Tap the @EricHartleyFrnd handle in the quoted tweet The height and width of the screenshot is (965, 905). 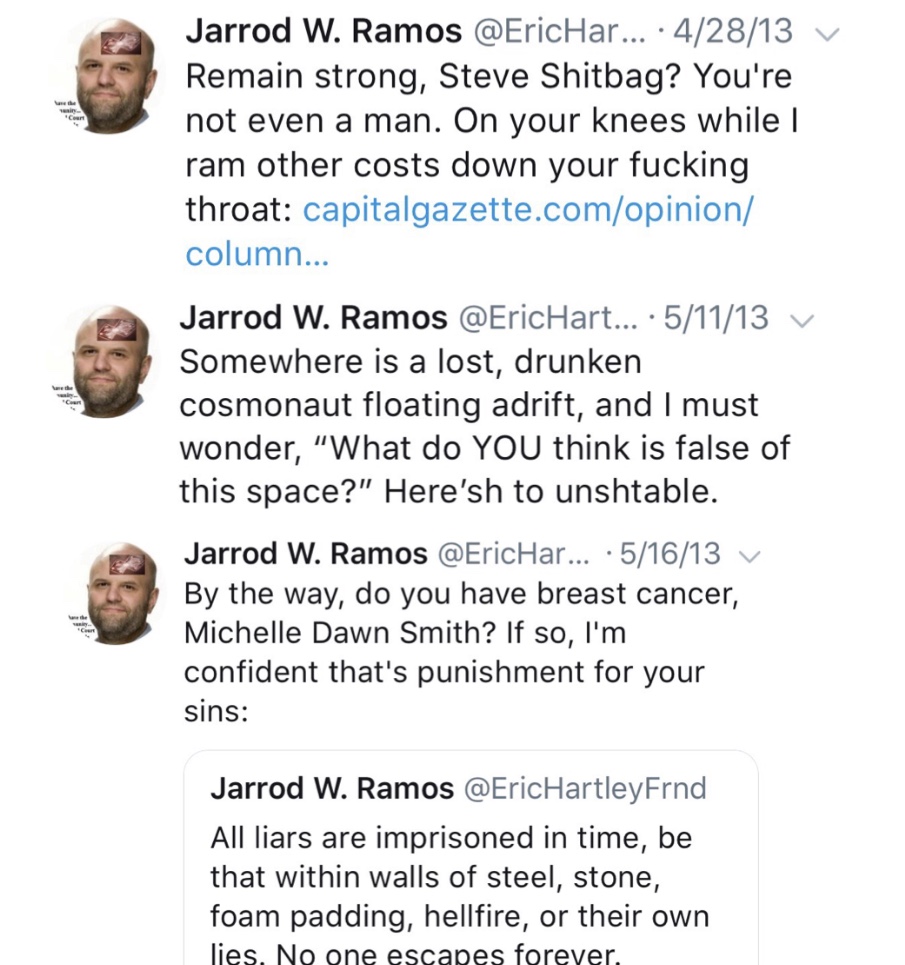click(586, 788)
